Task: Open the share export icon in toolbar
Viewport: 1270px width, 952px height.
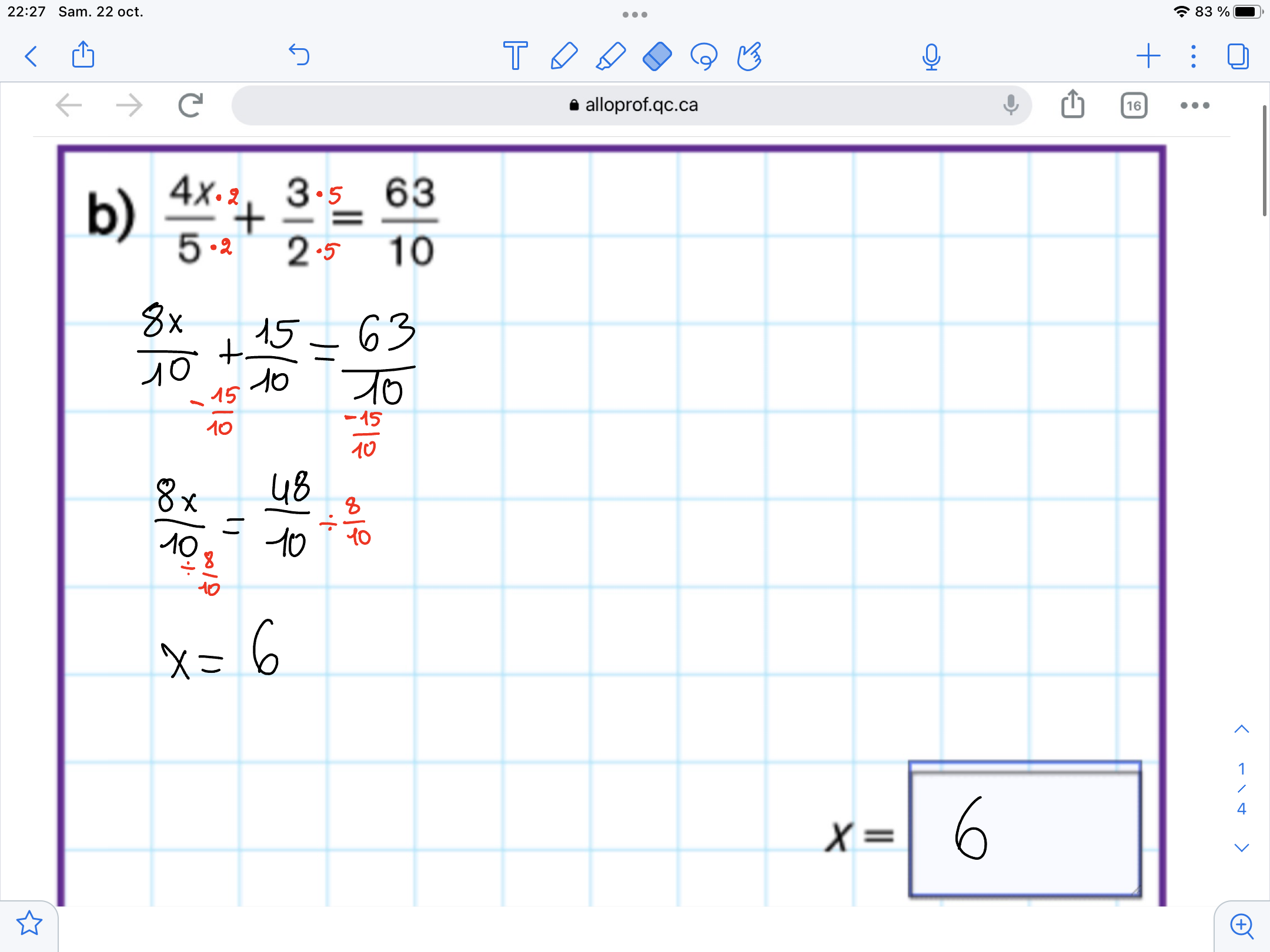Action: (x=83, y=55)
